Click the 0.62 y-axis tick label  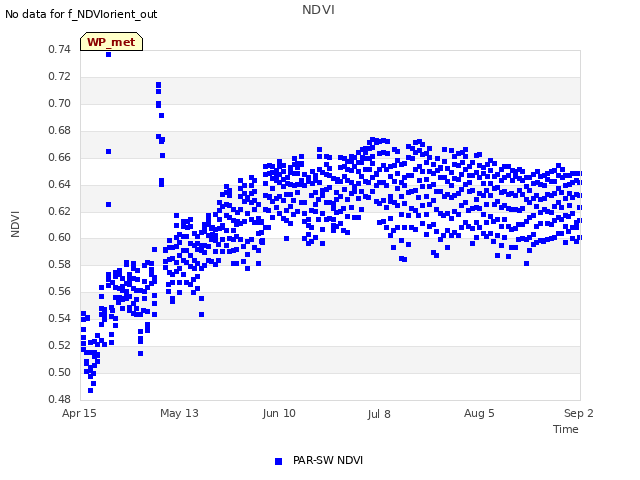(60, 211)
